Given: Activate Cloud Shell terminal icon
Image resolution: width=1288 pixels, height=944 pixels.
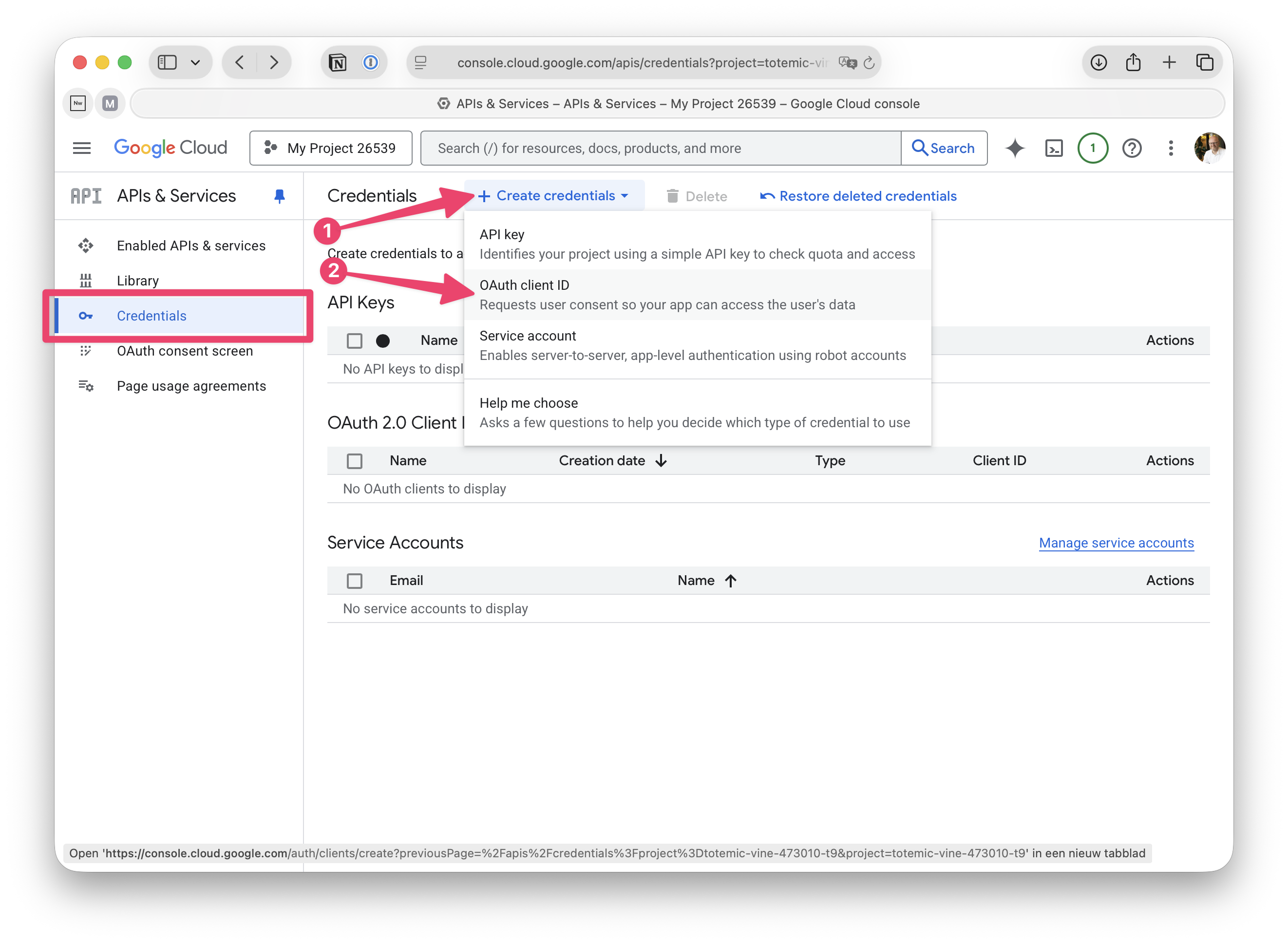Looking at the screenshot, I should 1054,148.
